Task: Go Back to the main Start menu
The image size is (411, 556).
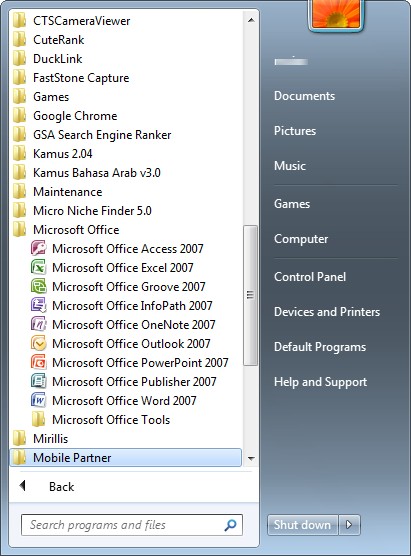Action: (x=61, y=486)
